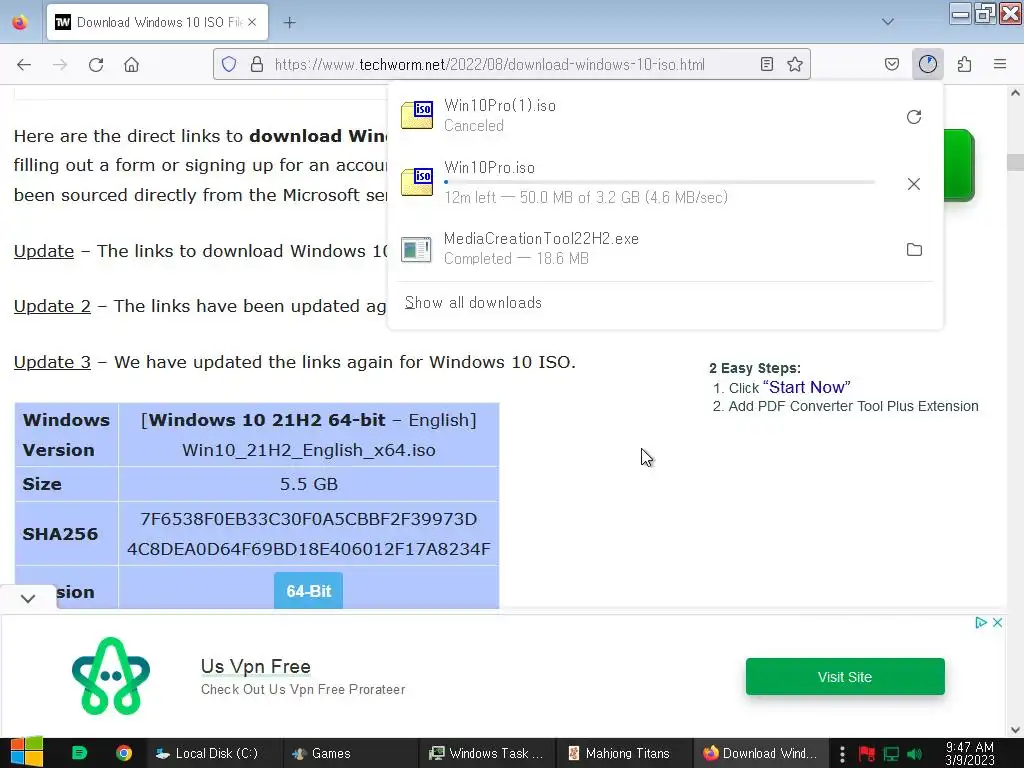This screenshot has height=768, width=1024.
Task: Click the Win10Pro.iso file icon
Action: tap(417, 182)
